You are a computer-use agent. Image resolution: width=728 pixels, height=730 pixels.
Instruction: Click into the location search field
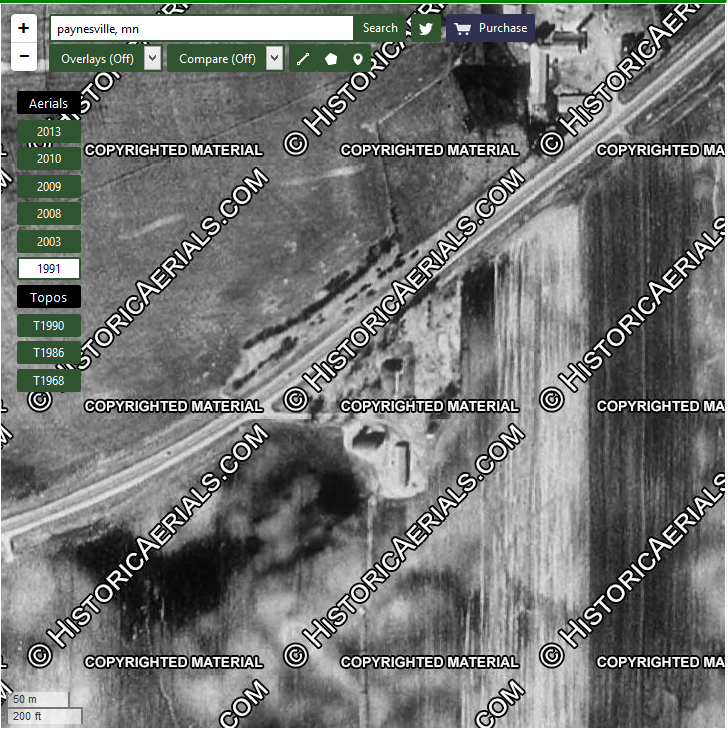200,29
